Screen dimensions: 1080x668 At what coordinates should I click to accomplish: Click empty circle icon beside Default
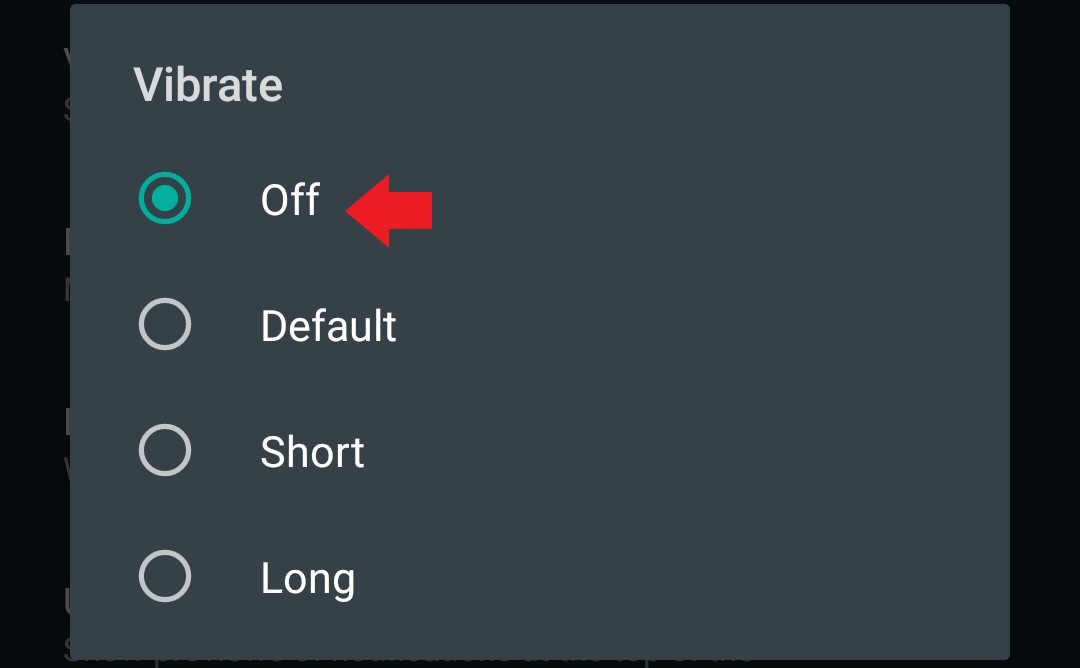[165, 325]
